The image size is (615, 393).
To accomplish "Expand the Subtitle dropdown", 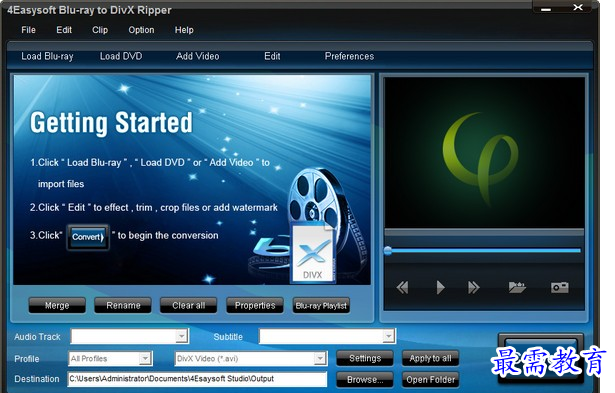I will click(x=388, y=336).
